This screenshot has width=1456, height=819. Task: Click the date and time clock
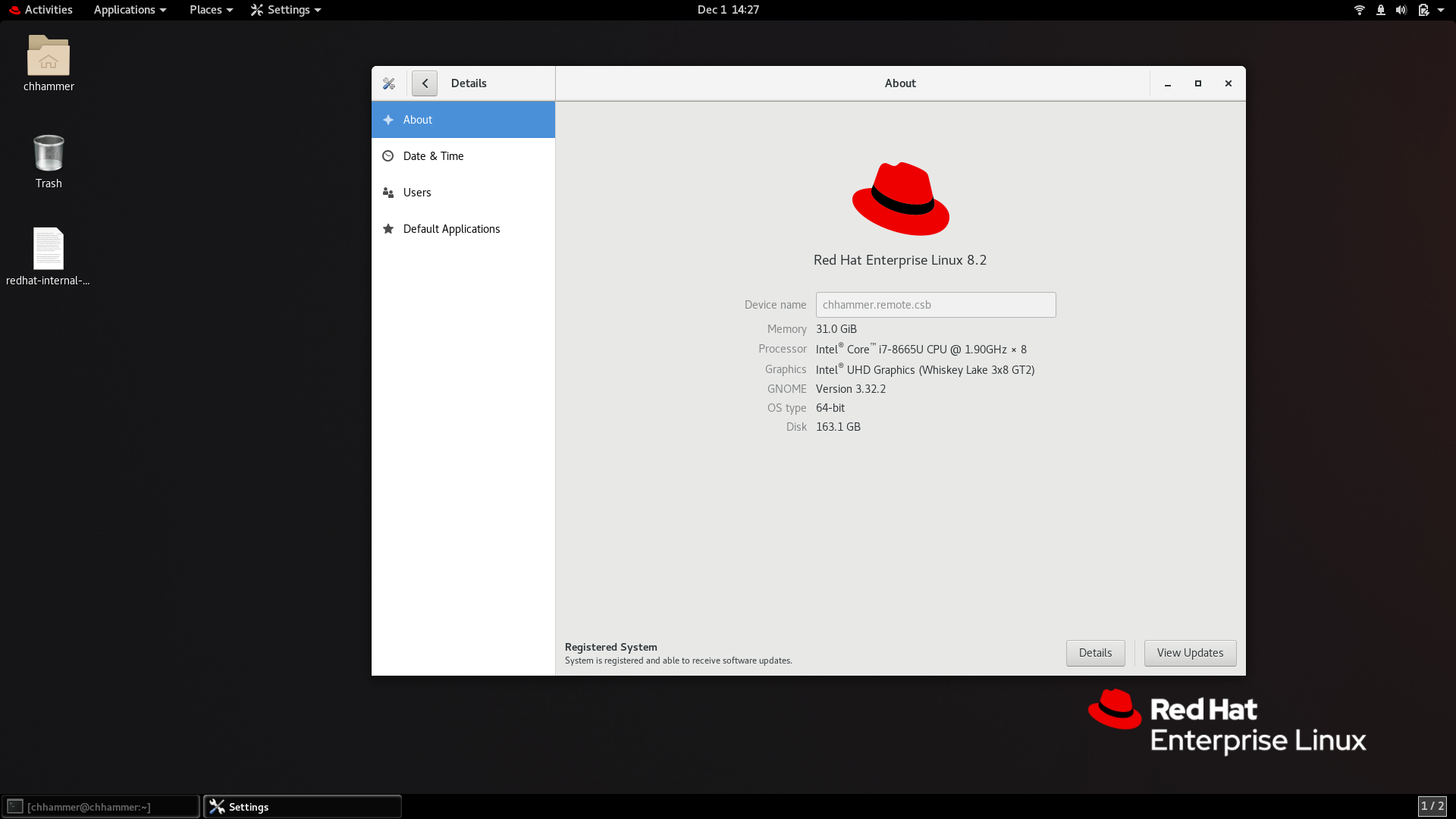(x=728, y=10)
